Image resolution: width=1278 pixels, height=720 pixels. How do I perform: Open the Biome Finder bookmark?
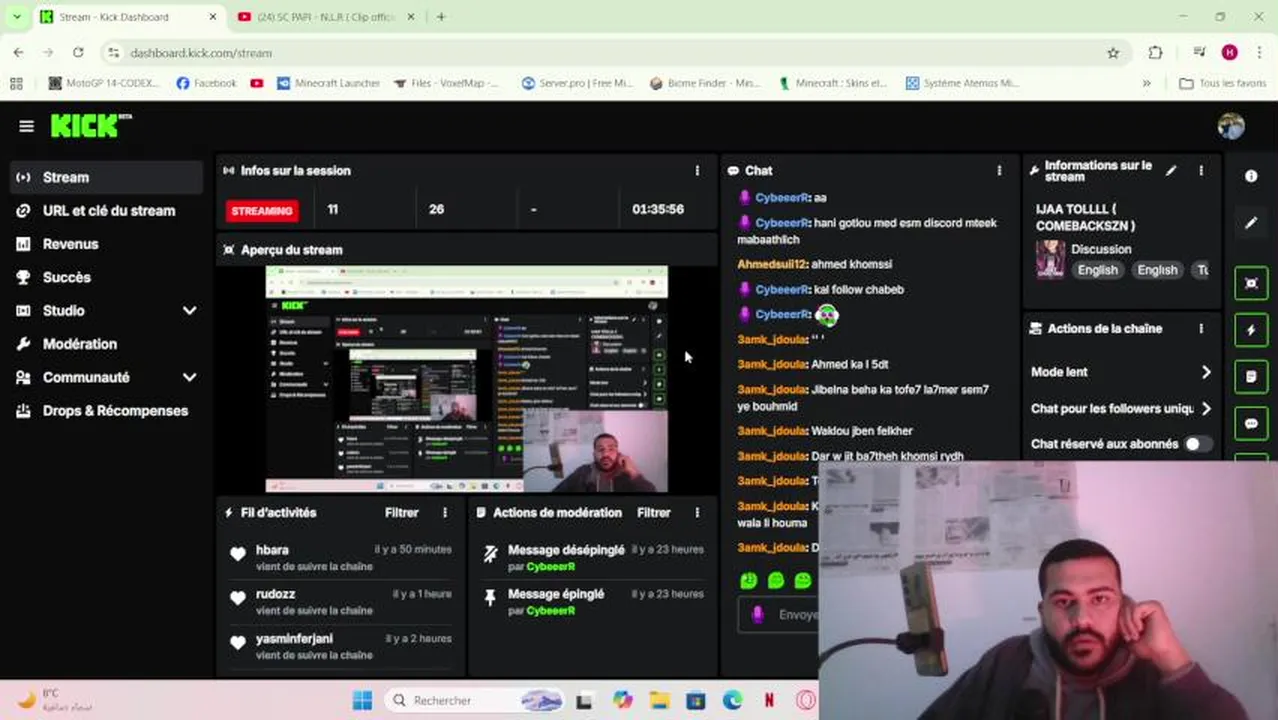[704, 83]
